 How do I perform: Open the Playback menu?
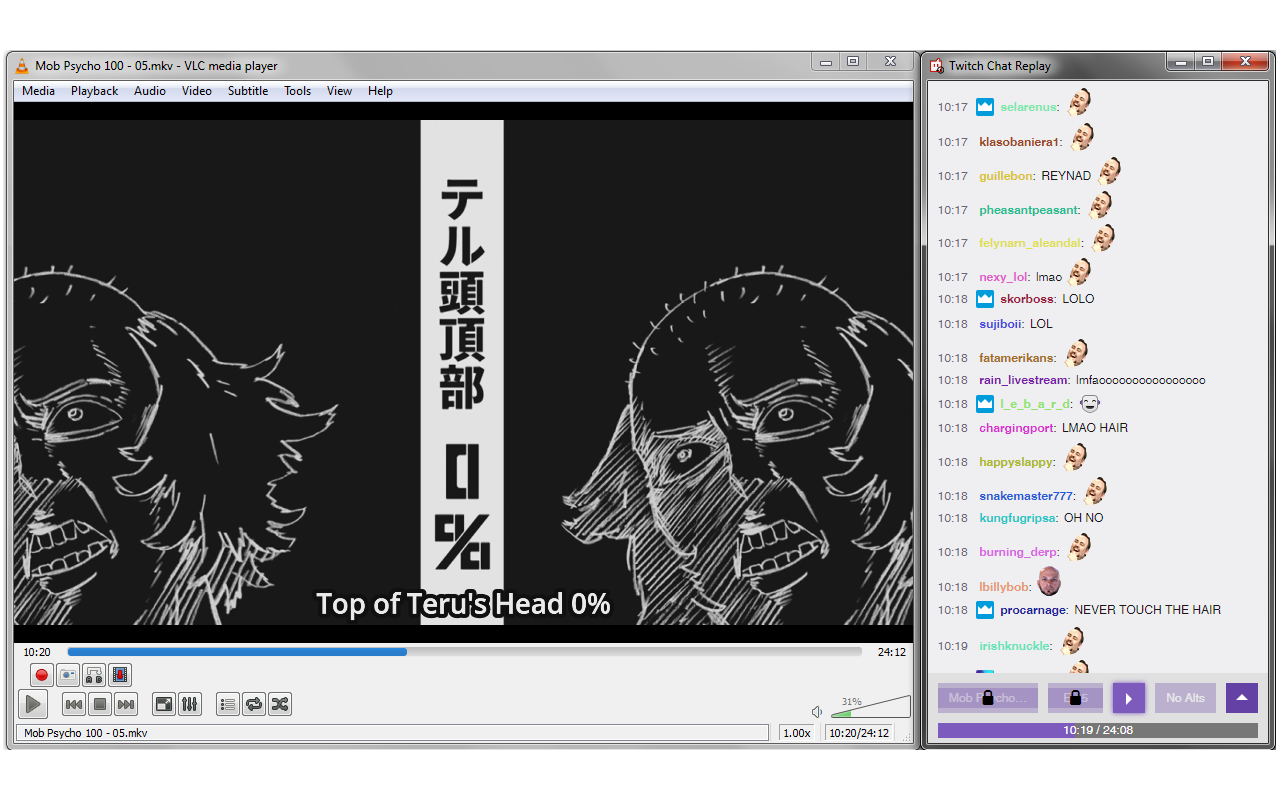[94, 91]
